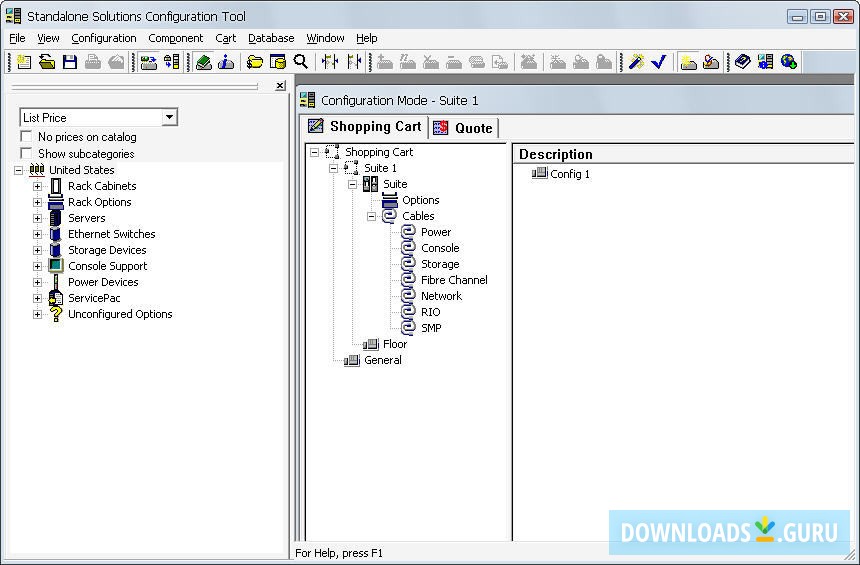Screen dimensions: 860x565
Task: Expand the Storage Devices category
Action: click(x=38, y=250)
